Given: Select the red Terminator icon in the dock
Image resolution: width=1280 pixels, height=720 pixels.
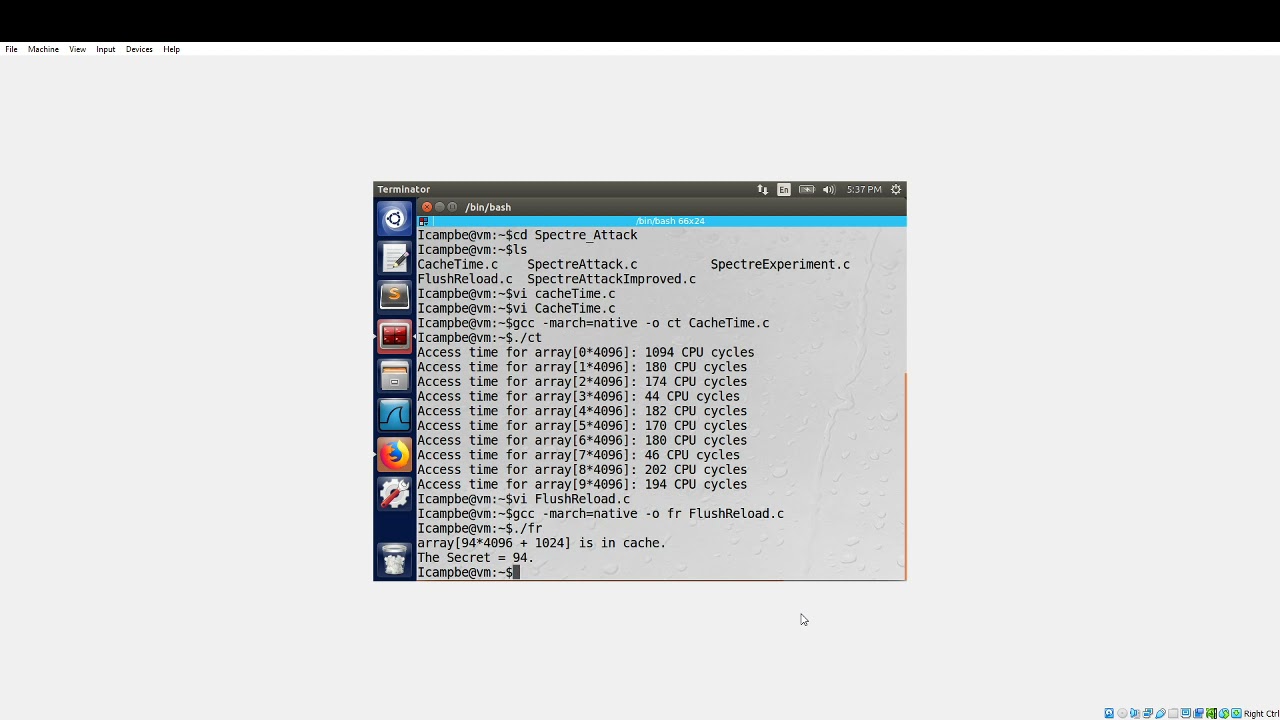Looking at the screenshot, I should point(394,336).
